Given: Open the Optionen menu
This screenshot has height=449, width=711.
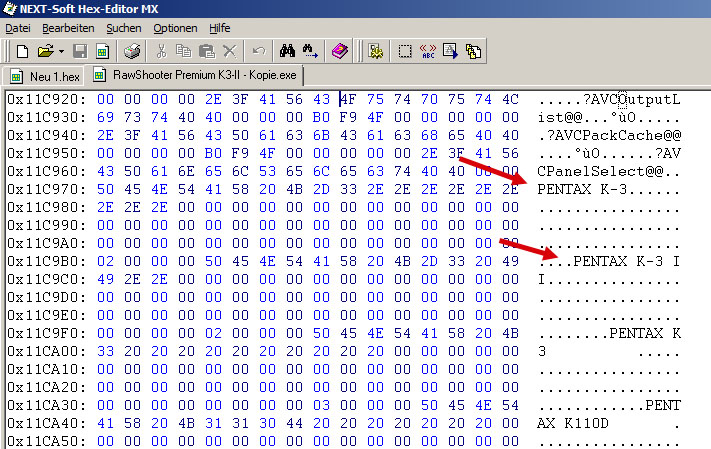Looking at the screenshot, I should coord(175,28).
